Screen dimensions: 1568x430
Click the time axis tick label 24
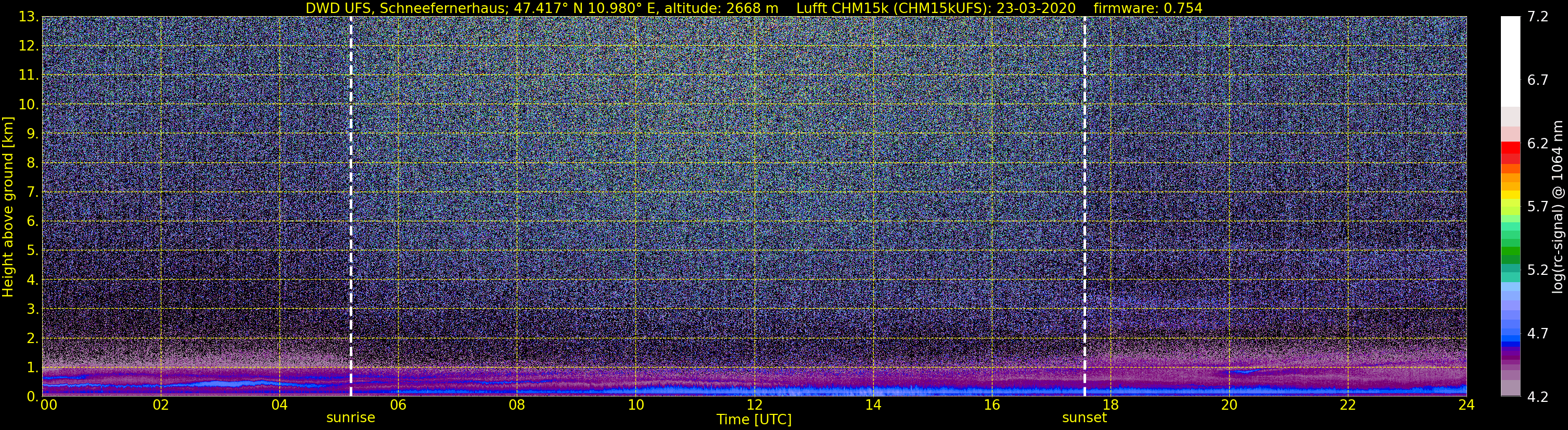tap(1467, 405)
